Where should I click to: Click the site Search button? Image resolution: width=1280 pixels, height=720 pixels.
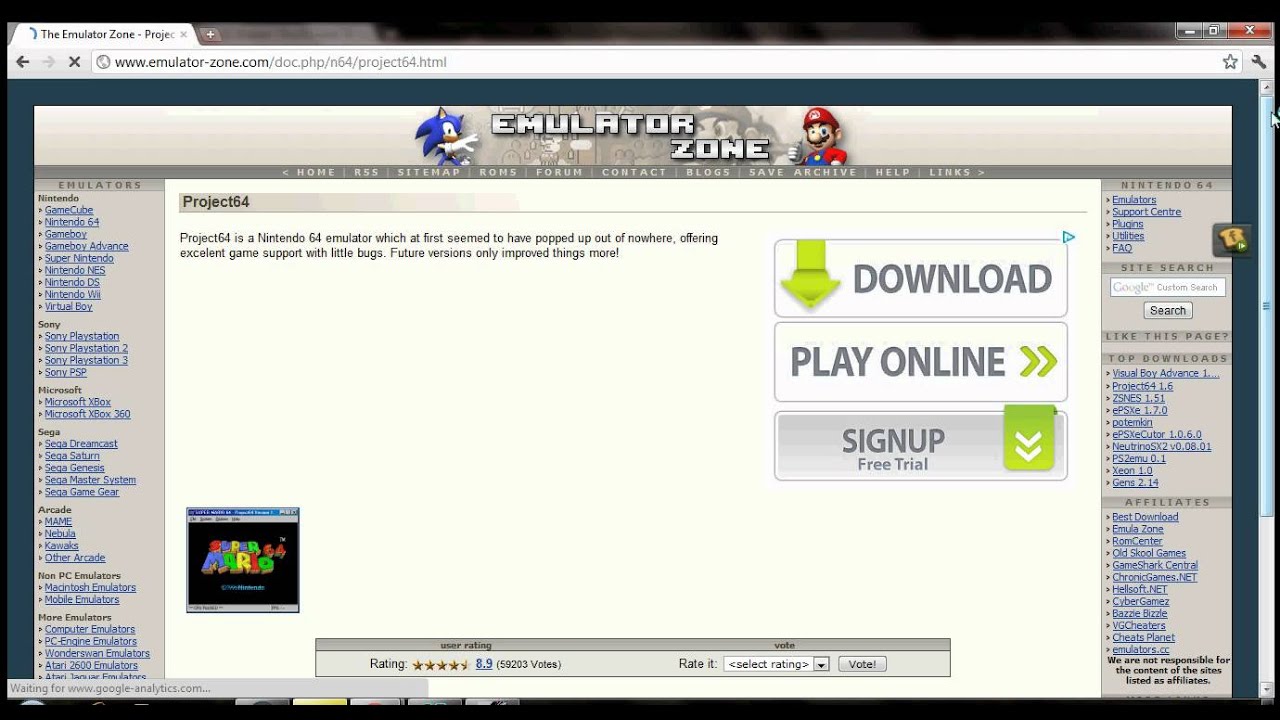[x=1167, y=311]
